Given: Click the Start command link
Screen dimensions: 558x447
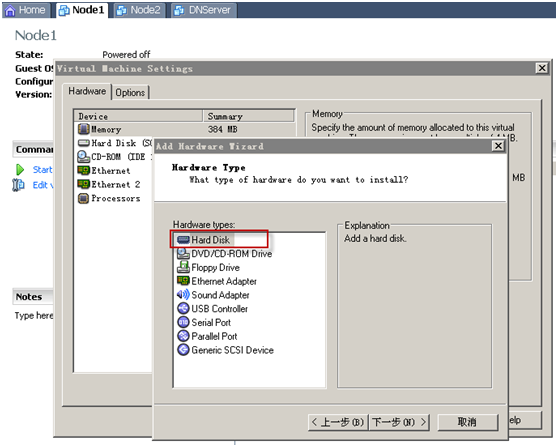Looking at the screenshot, I should (x=42, y=170).
